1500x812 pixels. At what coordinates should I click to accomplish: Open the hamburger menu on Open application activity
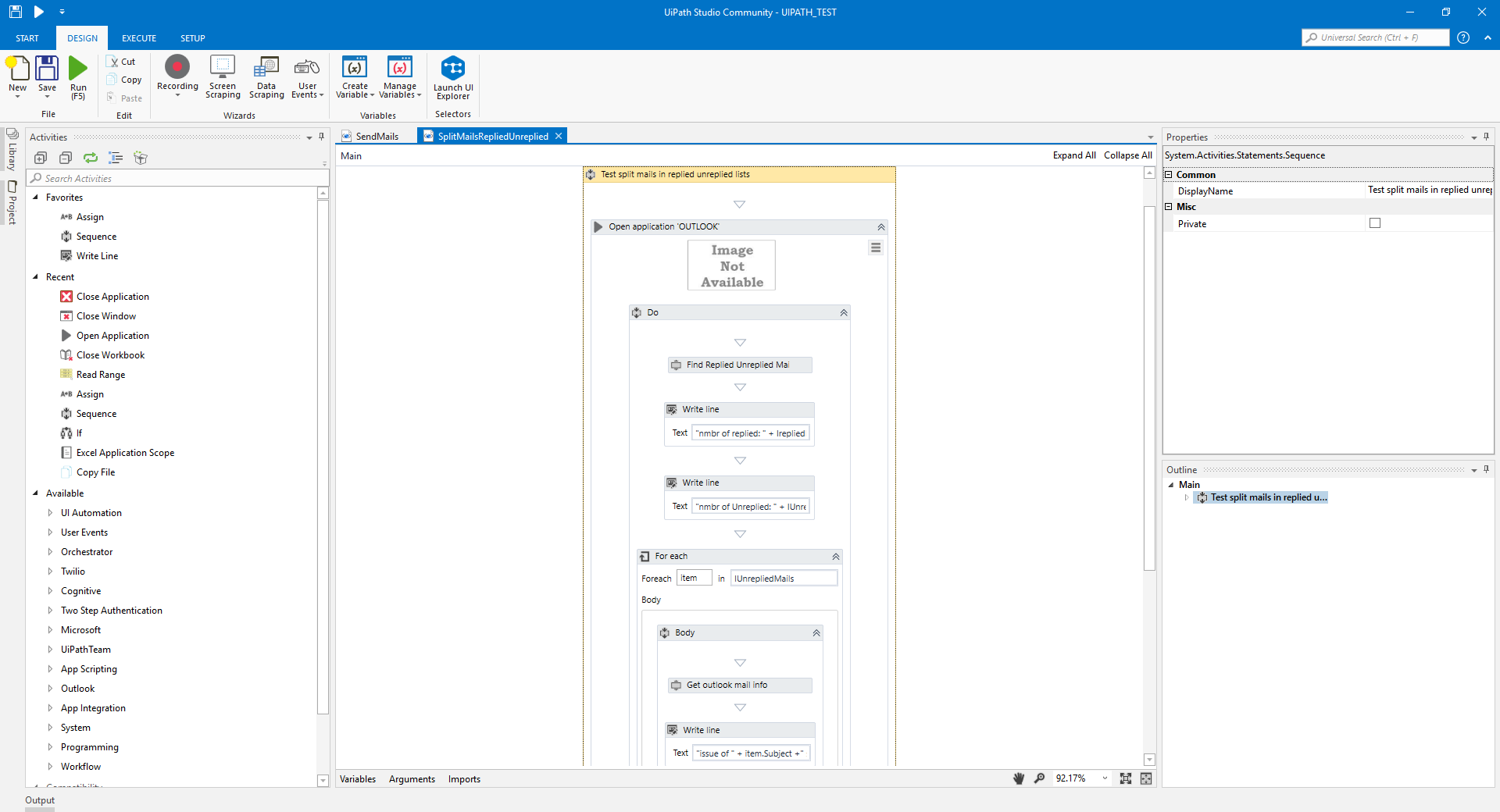click(876, 248)
